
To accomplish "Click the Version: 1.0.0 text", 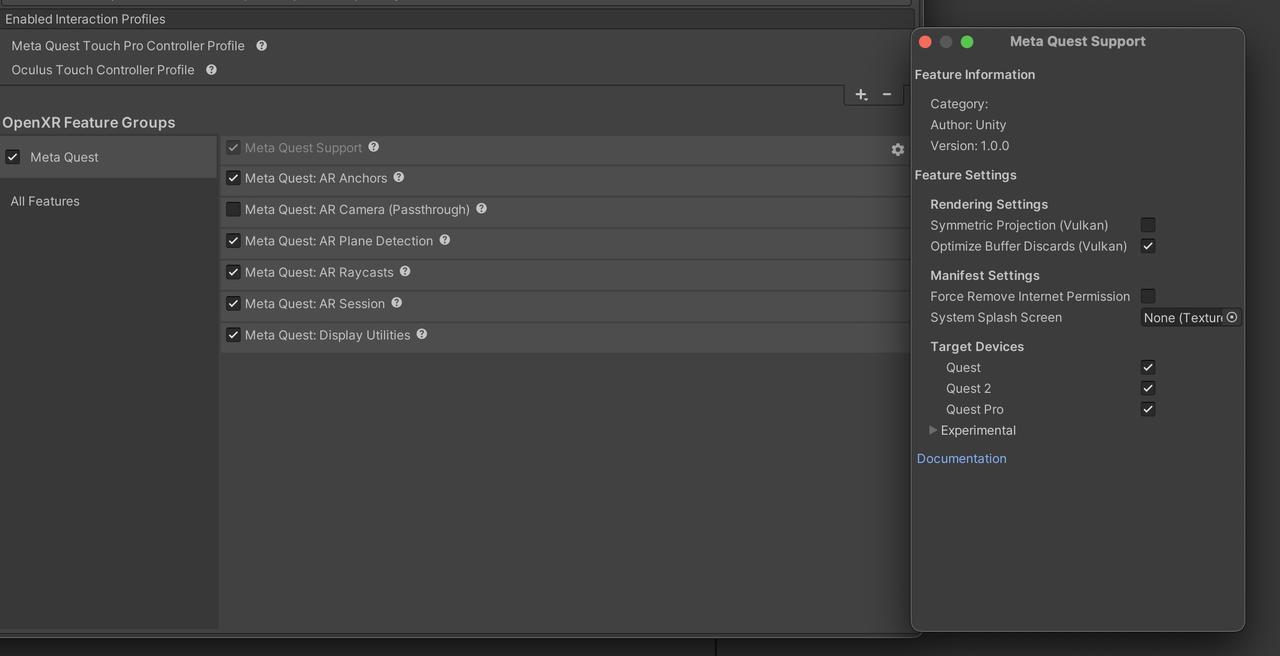I will coord(969,145).
